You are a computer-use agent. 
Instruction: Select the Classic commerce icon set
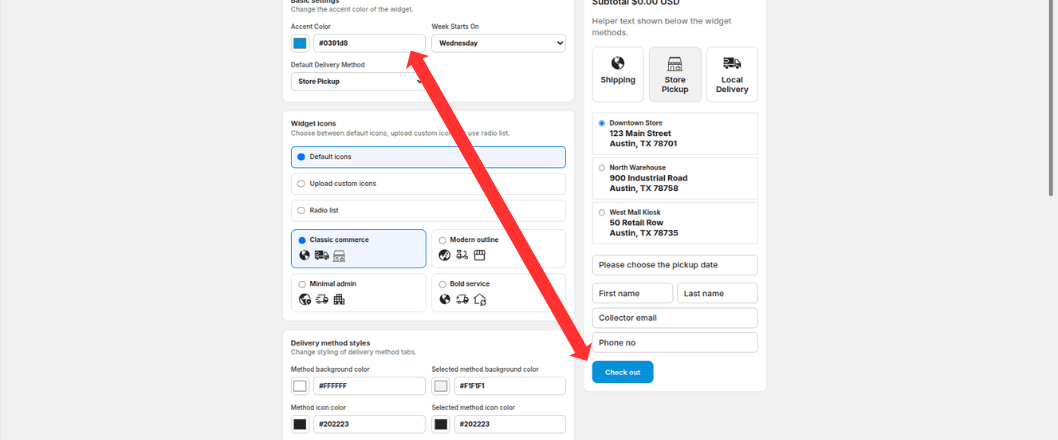tap(358, 249)
